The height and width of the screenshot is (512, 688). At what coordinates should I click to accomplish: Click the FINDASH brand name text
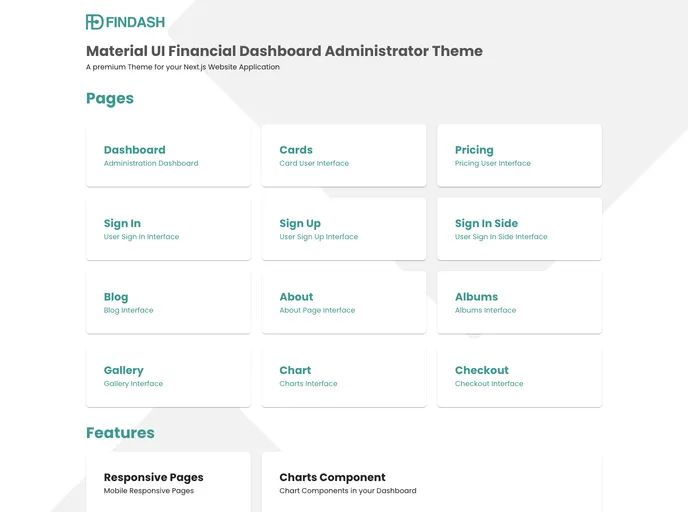click(135, 22)
